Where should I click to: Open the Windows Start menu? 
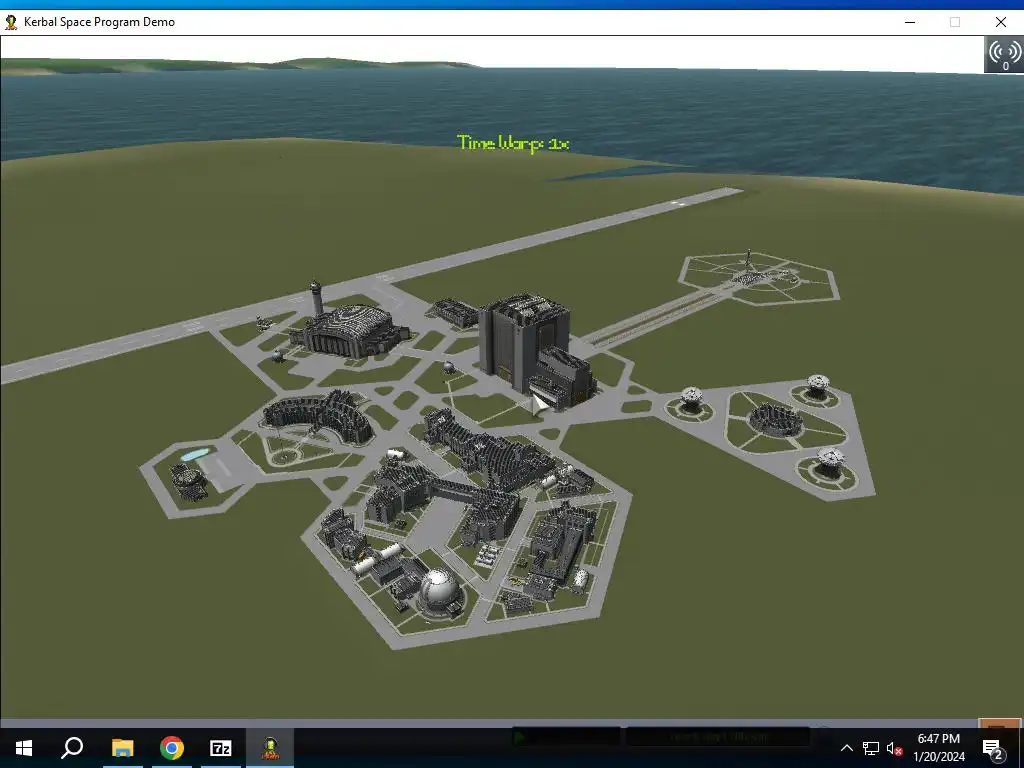24,748
